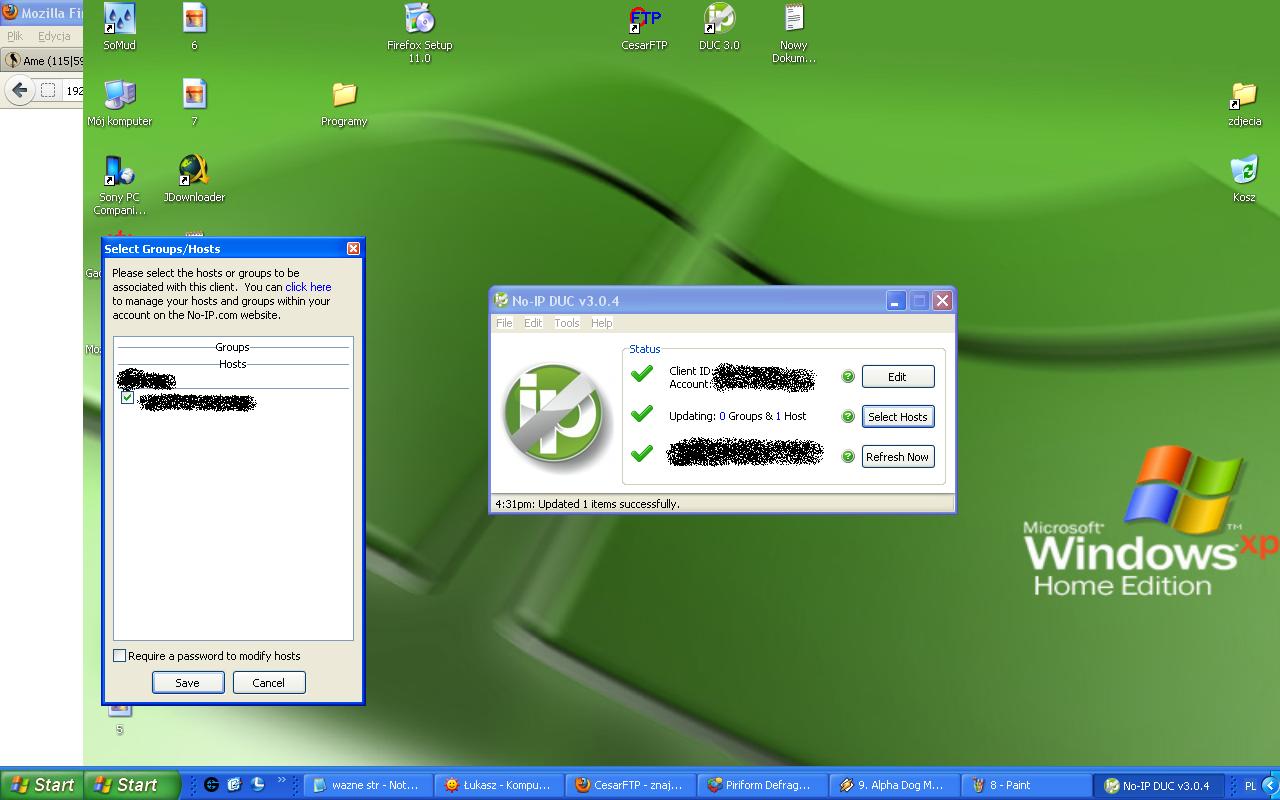Click the No-IP DUC title bar icon
Image resolution: width=1280 pixels, height=800 pixels.
[x=502, y=300]
